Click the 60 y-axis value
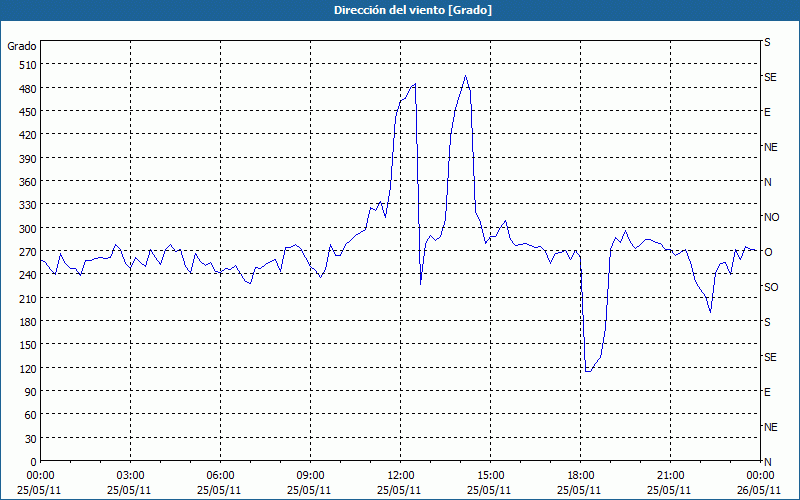The image size is (800, 500). [30, 415]
